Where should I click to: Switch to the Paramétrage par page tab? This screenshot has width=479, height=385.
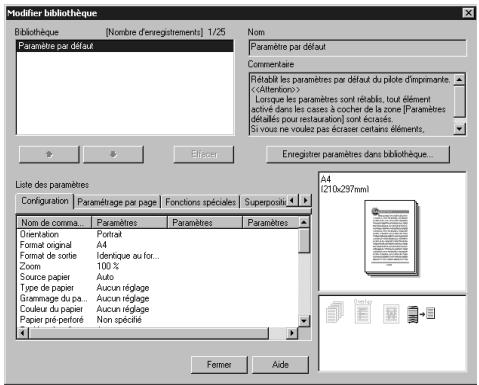(x=117, y=202)
